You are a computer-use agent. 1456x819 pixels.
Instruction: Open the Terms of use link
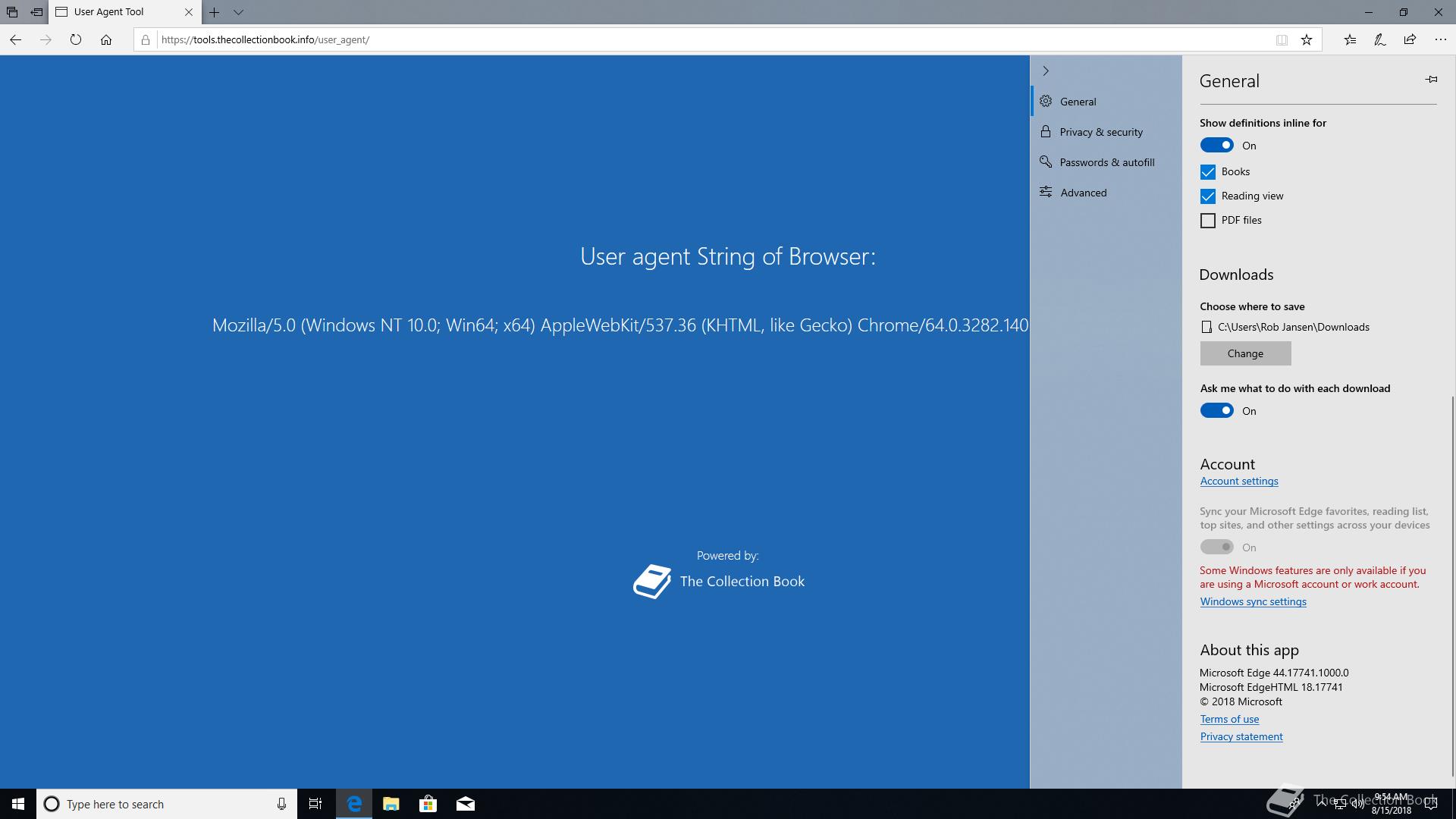(1229, 719)
